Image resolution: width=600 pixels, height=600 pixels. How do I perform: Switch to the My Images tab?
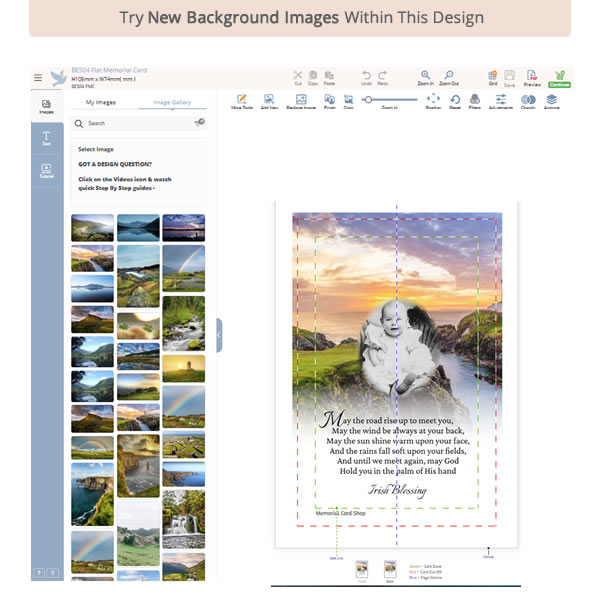point(102,102)
